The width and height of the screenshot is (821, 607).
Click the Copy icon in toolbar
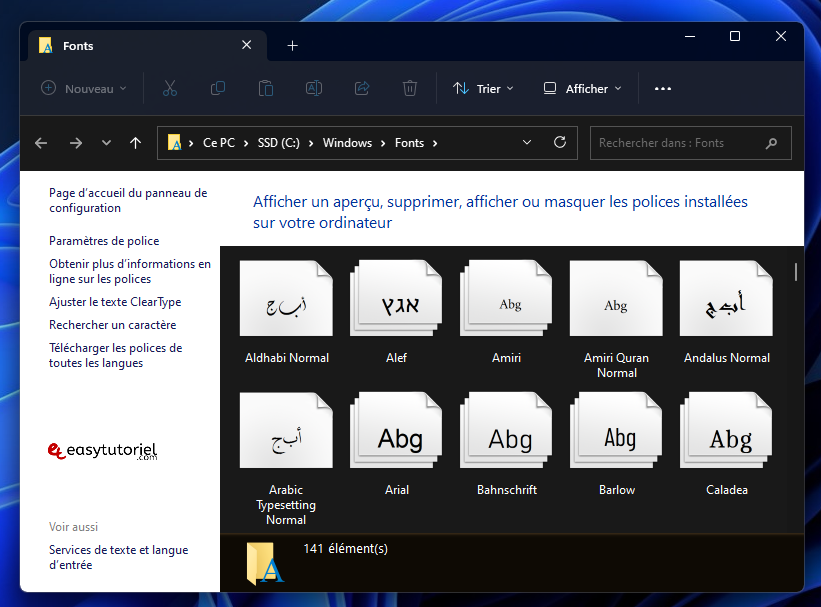coord(218,89)
